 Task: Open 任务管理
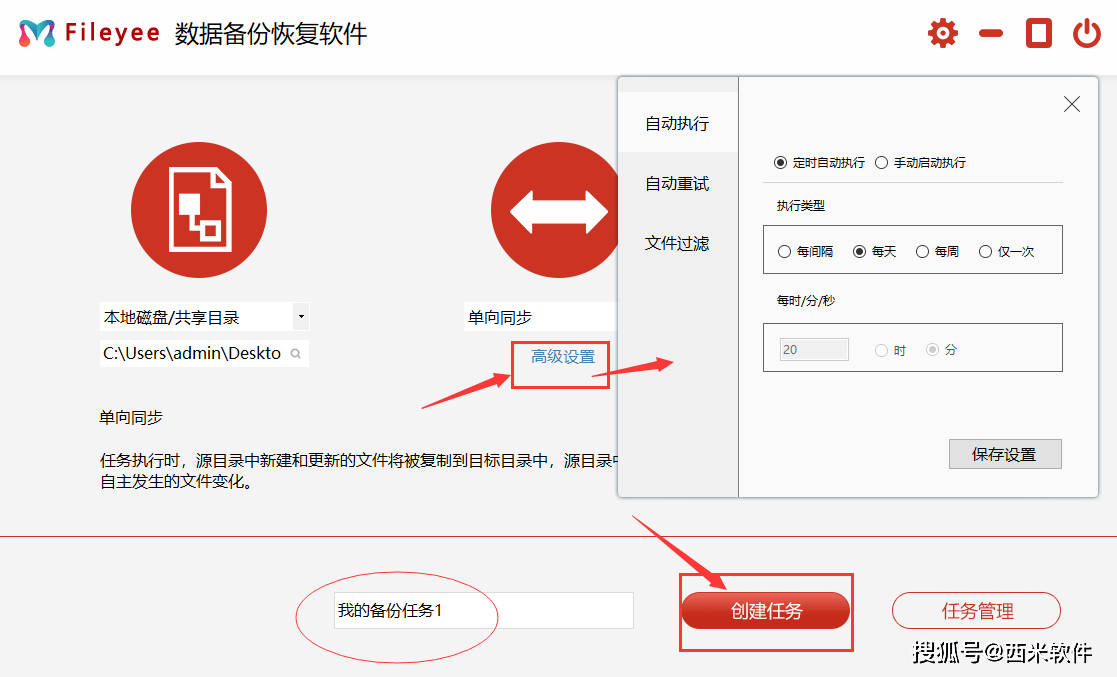977,611
